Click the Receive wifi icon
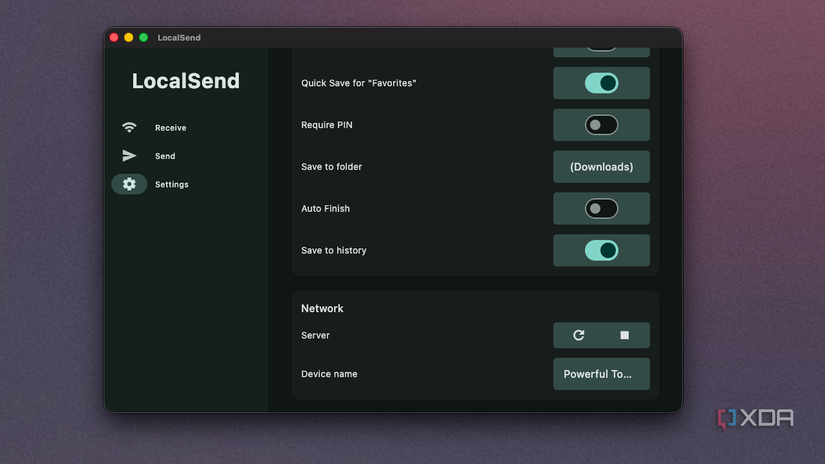 click(129, 127)
